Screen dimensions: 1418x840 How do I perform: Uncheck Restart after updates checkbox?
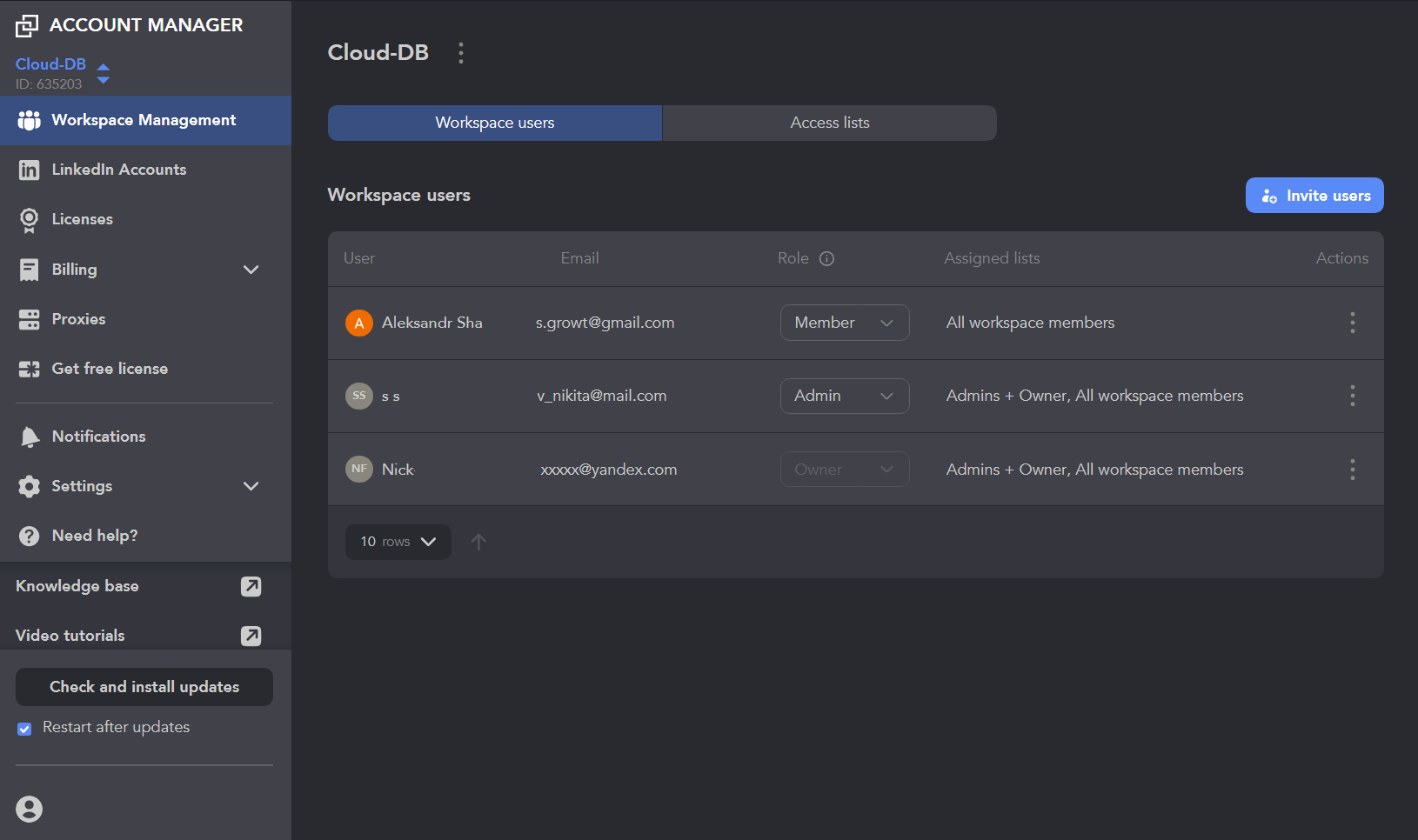(x=24, y=729)
